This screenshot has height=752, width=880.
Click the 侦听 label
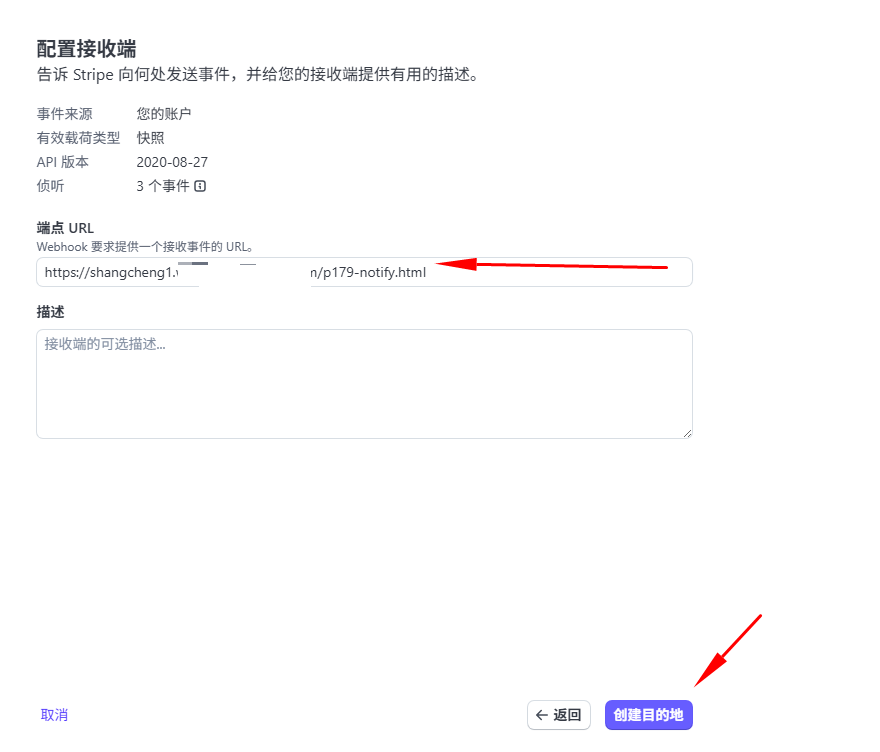click(51, 186)
